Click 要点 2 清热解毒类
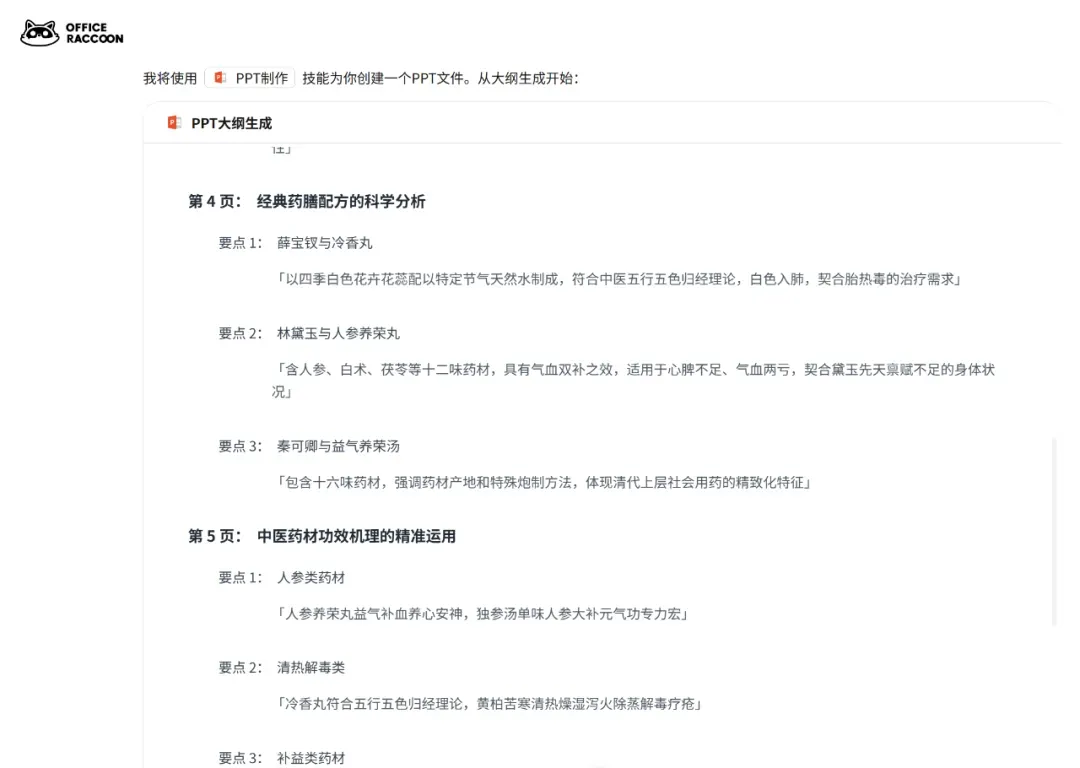Screen dimensions: 1080x768 point(281,667)
